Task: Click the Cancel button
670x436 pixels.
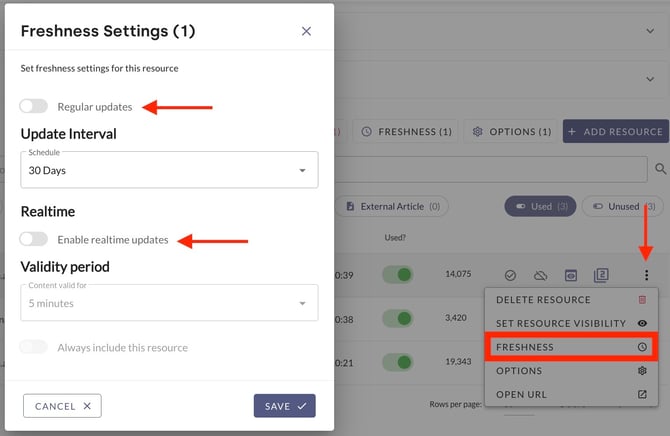Action: pos(62,406)
